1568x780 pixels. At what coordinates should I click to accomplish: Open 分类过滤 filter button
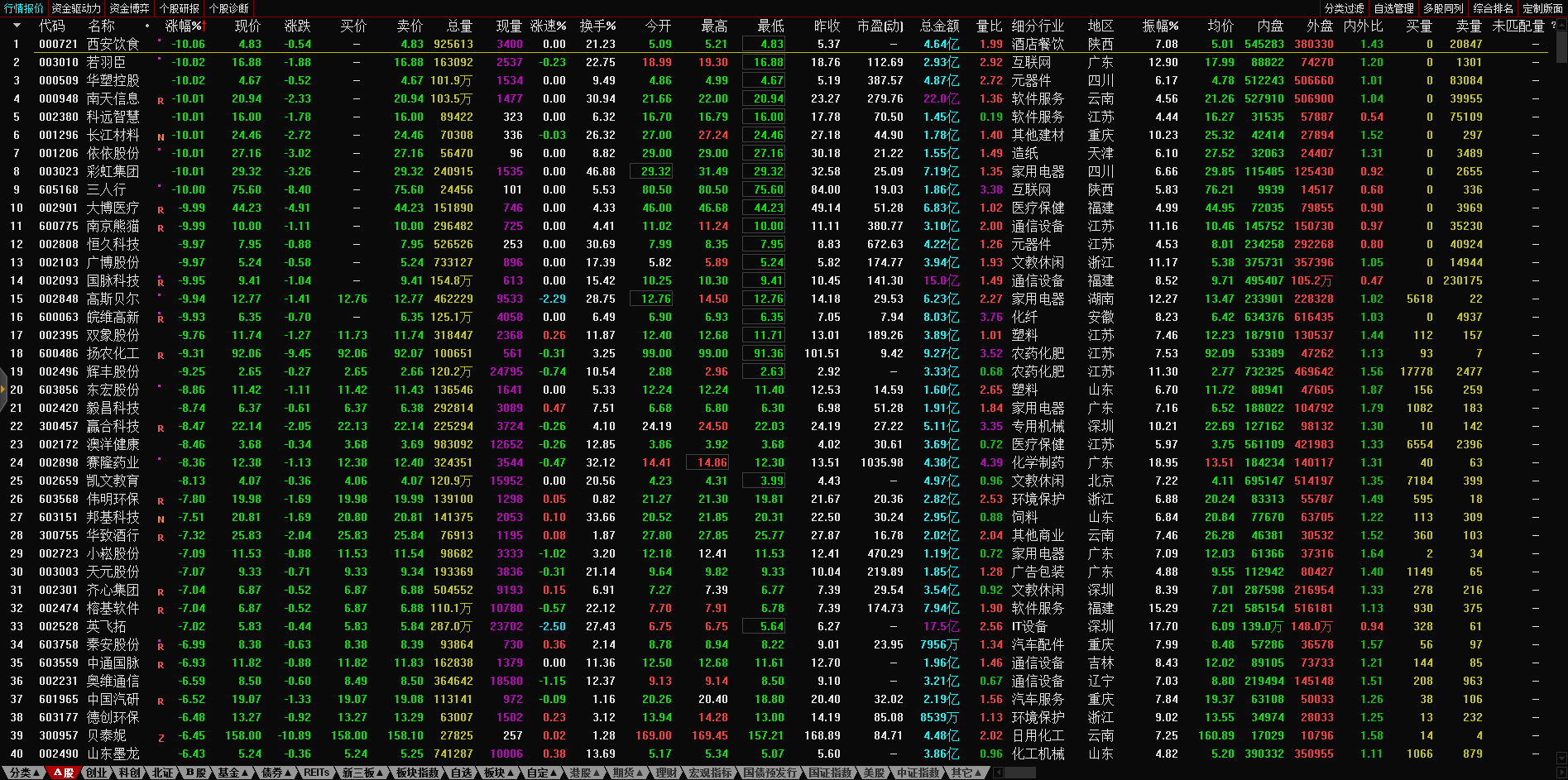(x=1344, y=8)
